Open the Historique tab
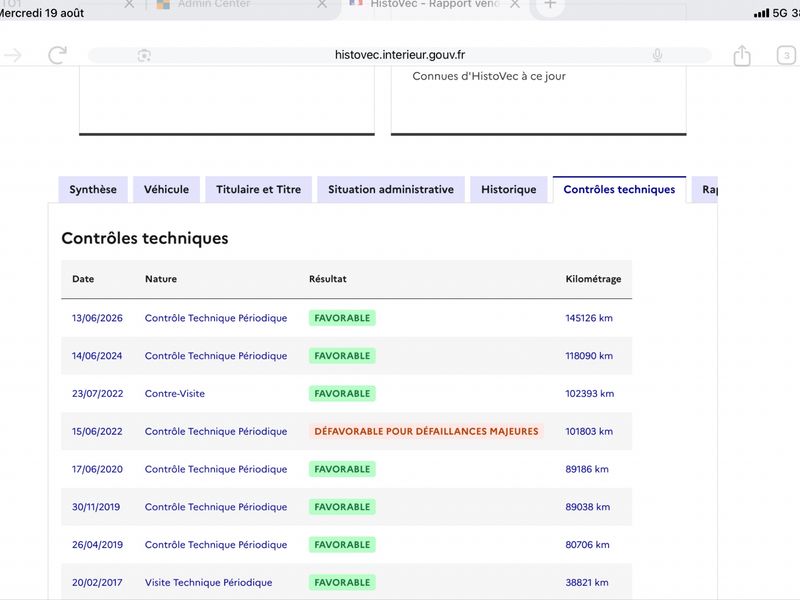This screenshot has width=800, height=600. (509, 189)
